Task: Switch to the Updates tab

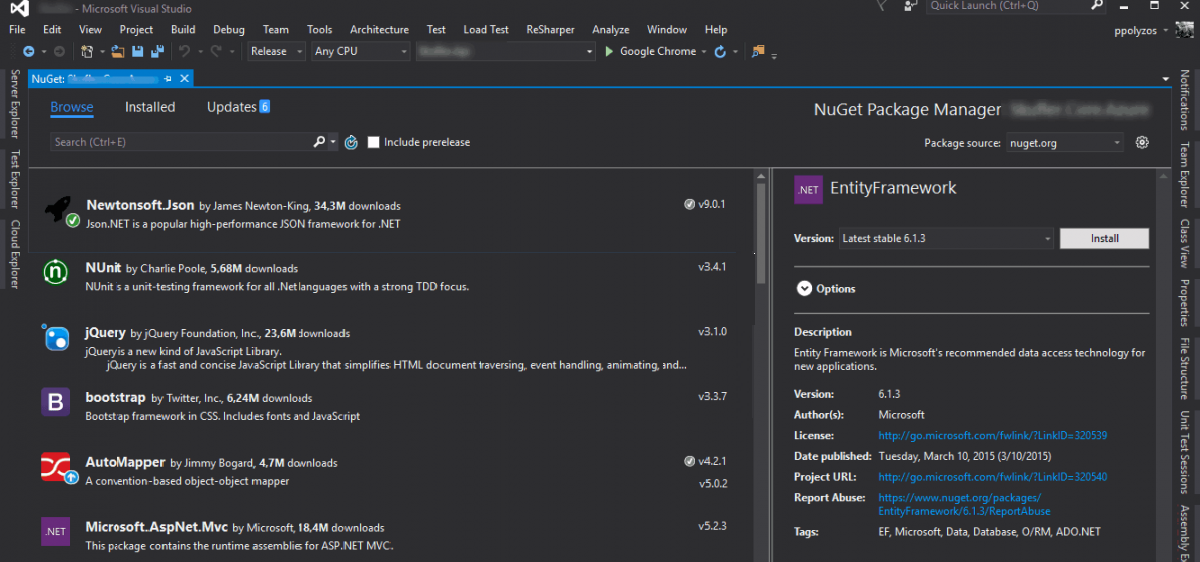Action: click(x=238, y=107)
